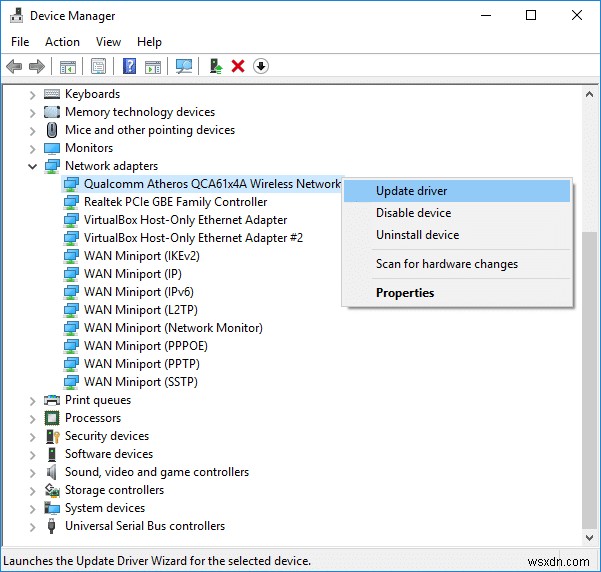601x572 pixels.
Task: Select WAN Miniport (L2TP)
Action: 141,310
